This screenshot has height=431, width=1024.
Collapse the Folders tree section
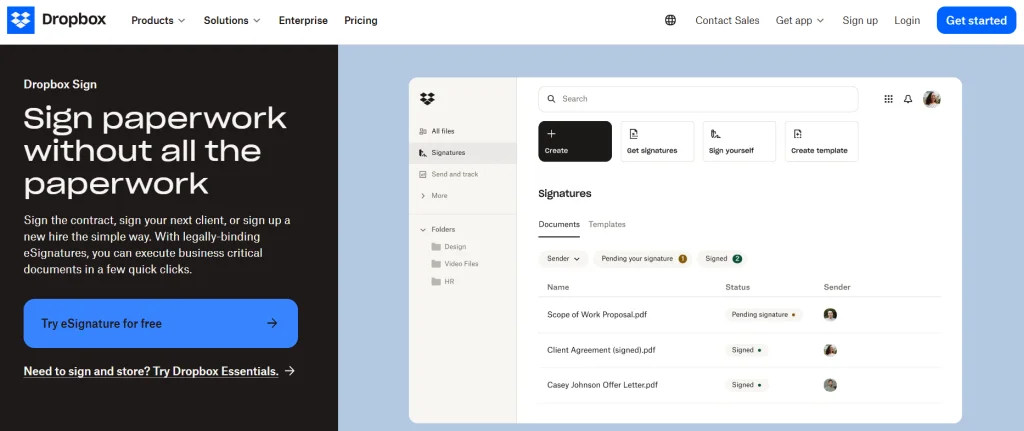(x=423, y=229)
